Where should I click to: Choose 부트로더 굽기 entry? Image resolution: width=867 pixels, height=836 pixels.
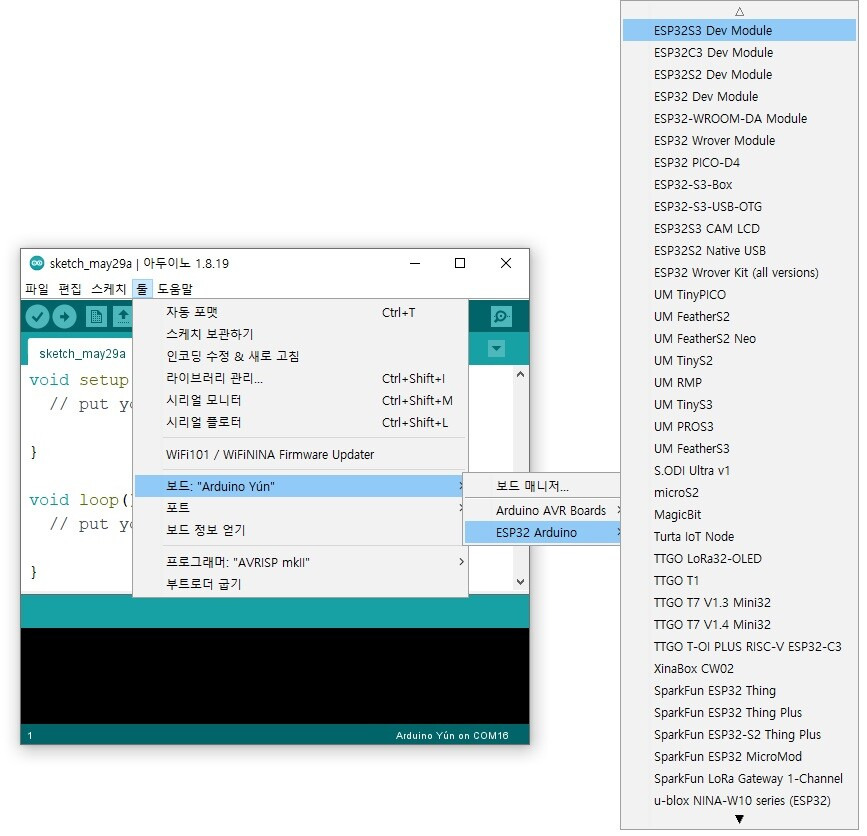tap(299, 584)
